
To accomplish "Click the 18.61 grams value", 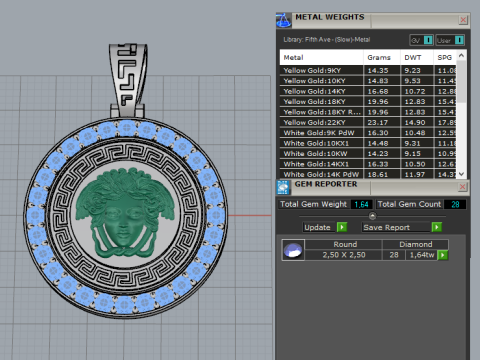I will [378, 174].
